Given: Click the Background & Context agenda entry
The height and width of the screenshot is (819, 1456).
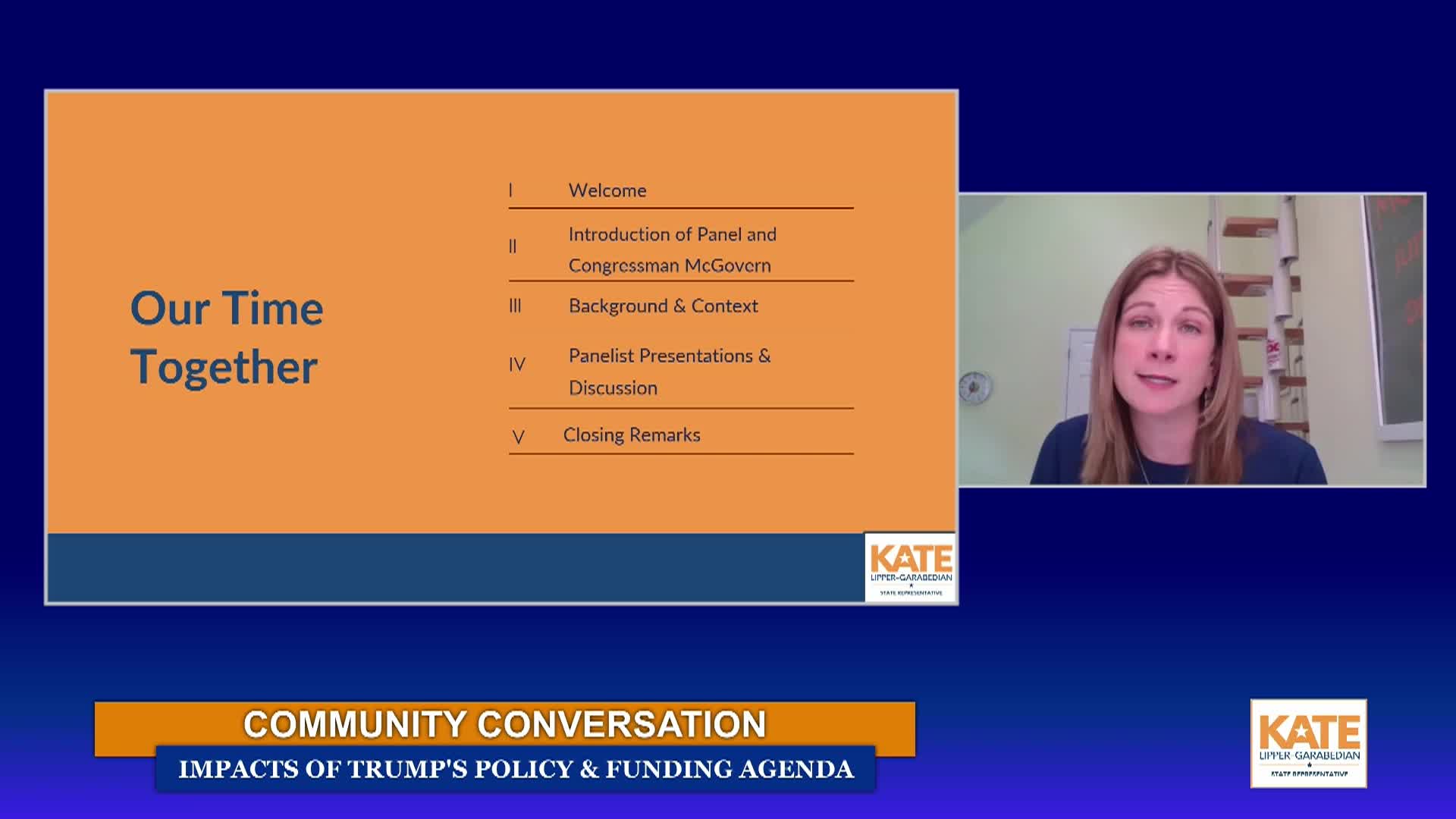Looking at the screenshot, I should [x=662, y=306].
